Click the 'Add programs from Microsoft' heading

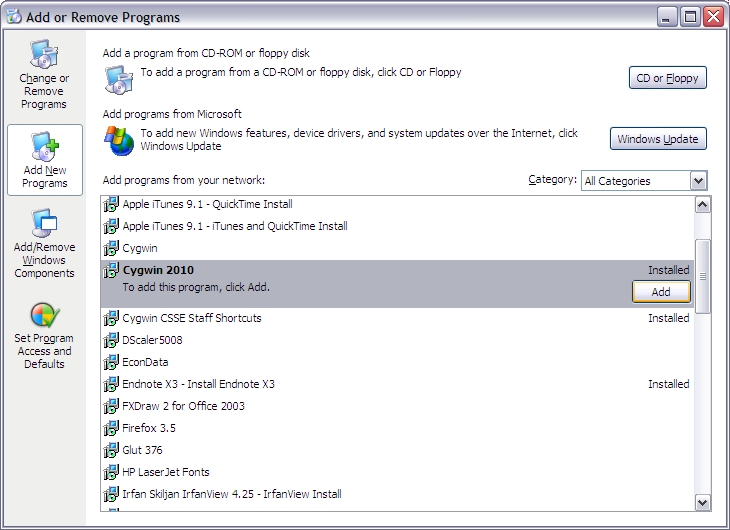point(172,114)
